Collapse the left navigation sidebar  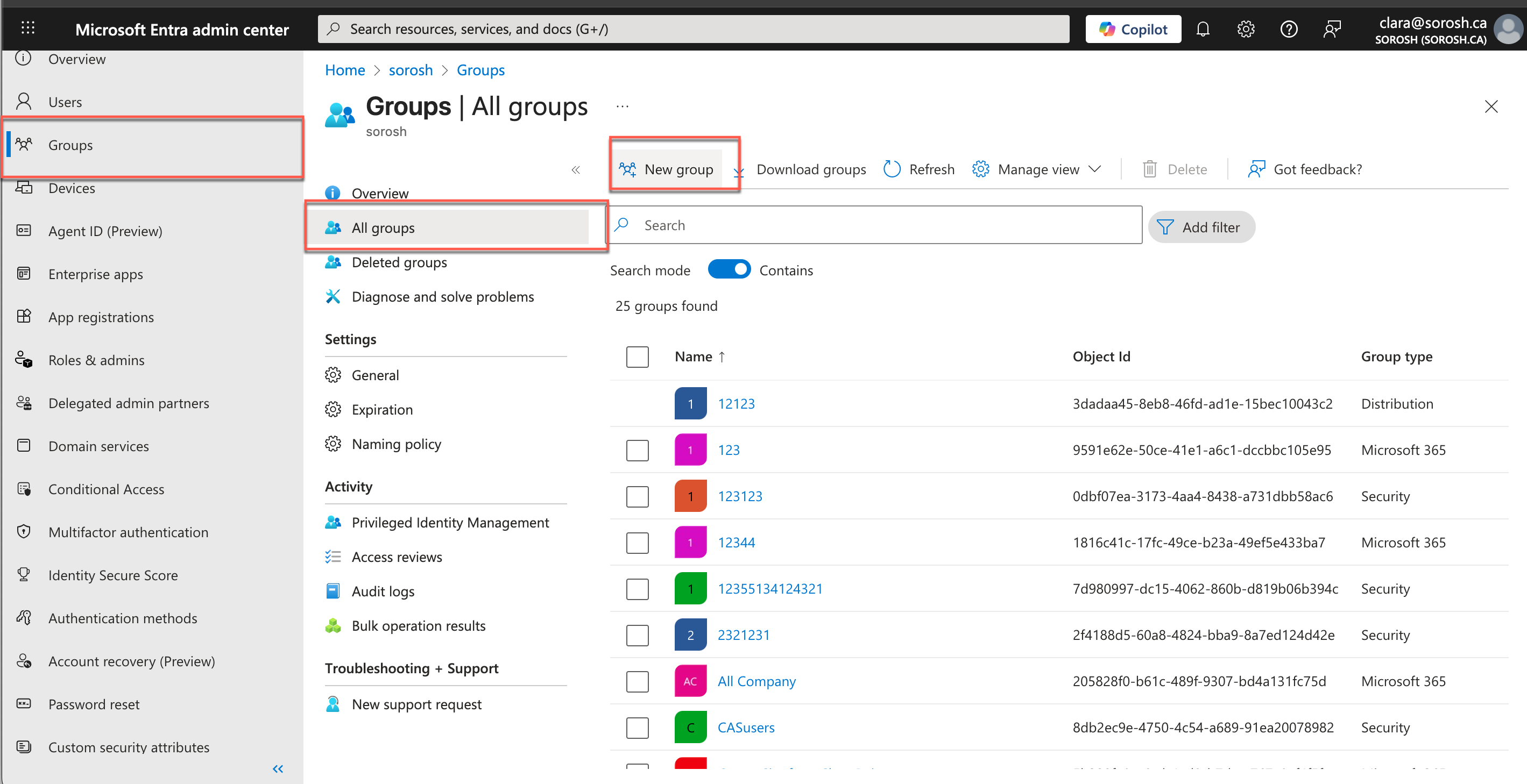coord(278,768)
